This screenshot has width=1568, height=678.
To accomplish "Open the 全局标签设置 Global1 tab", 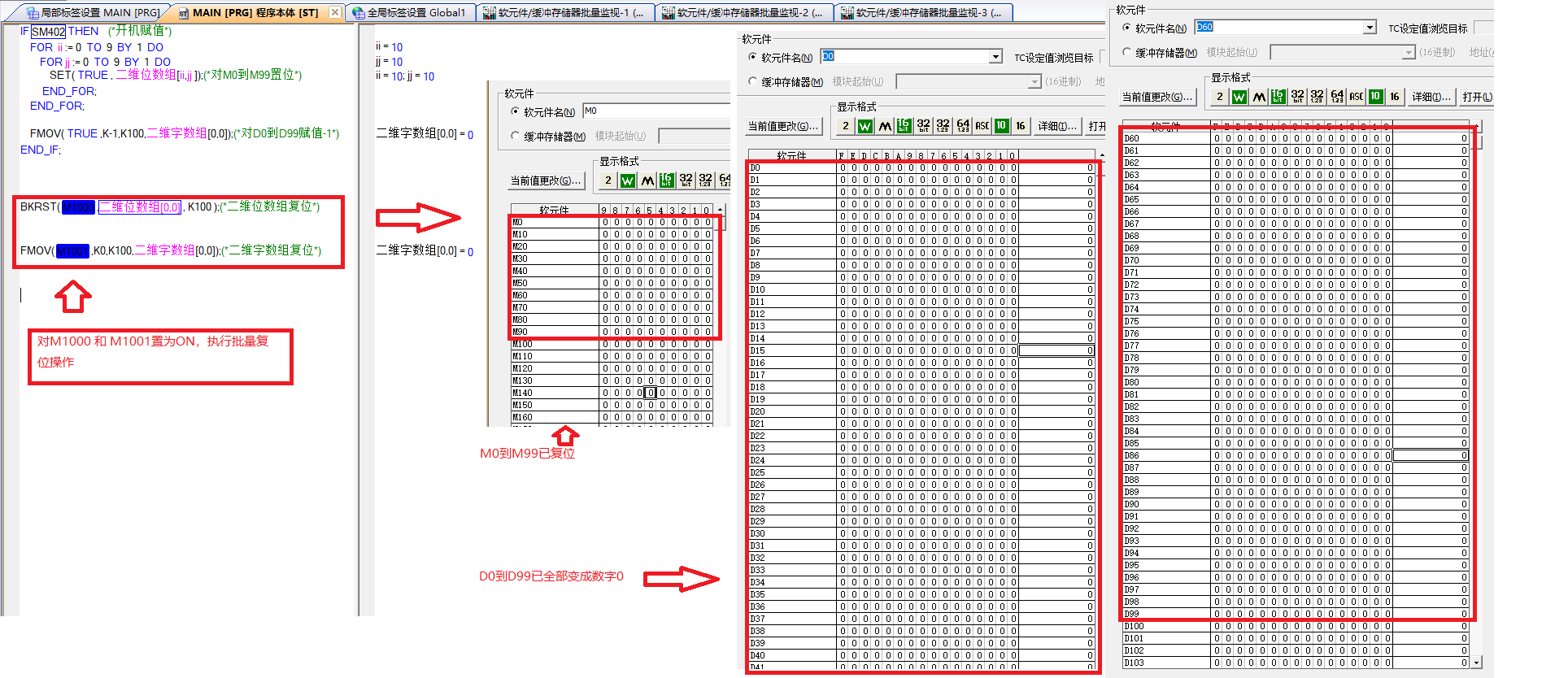I will 409,13.
